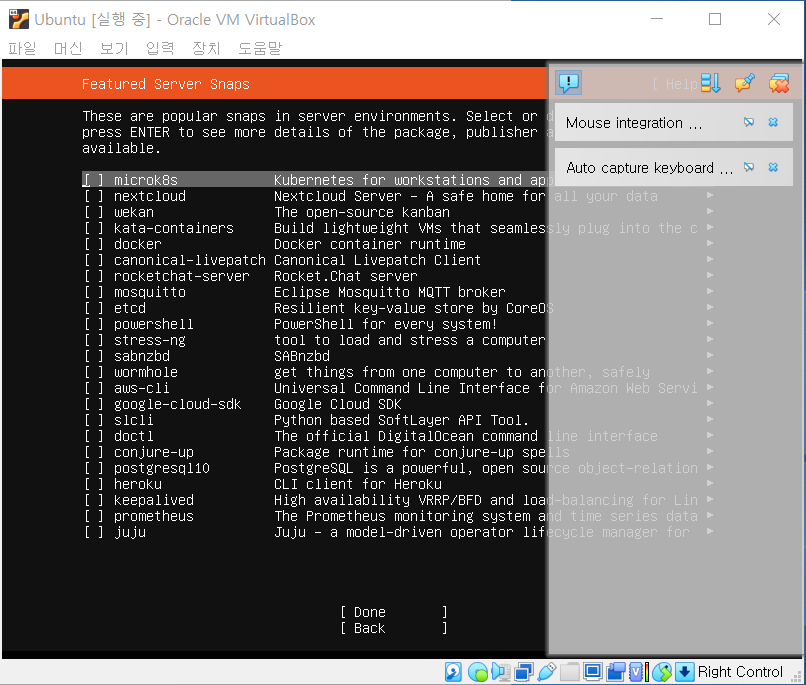Click the network adapters status icon
Viewport: 806px width, 685px height.
click(x=524, y=672)
